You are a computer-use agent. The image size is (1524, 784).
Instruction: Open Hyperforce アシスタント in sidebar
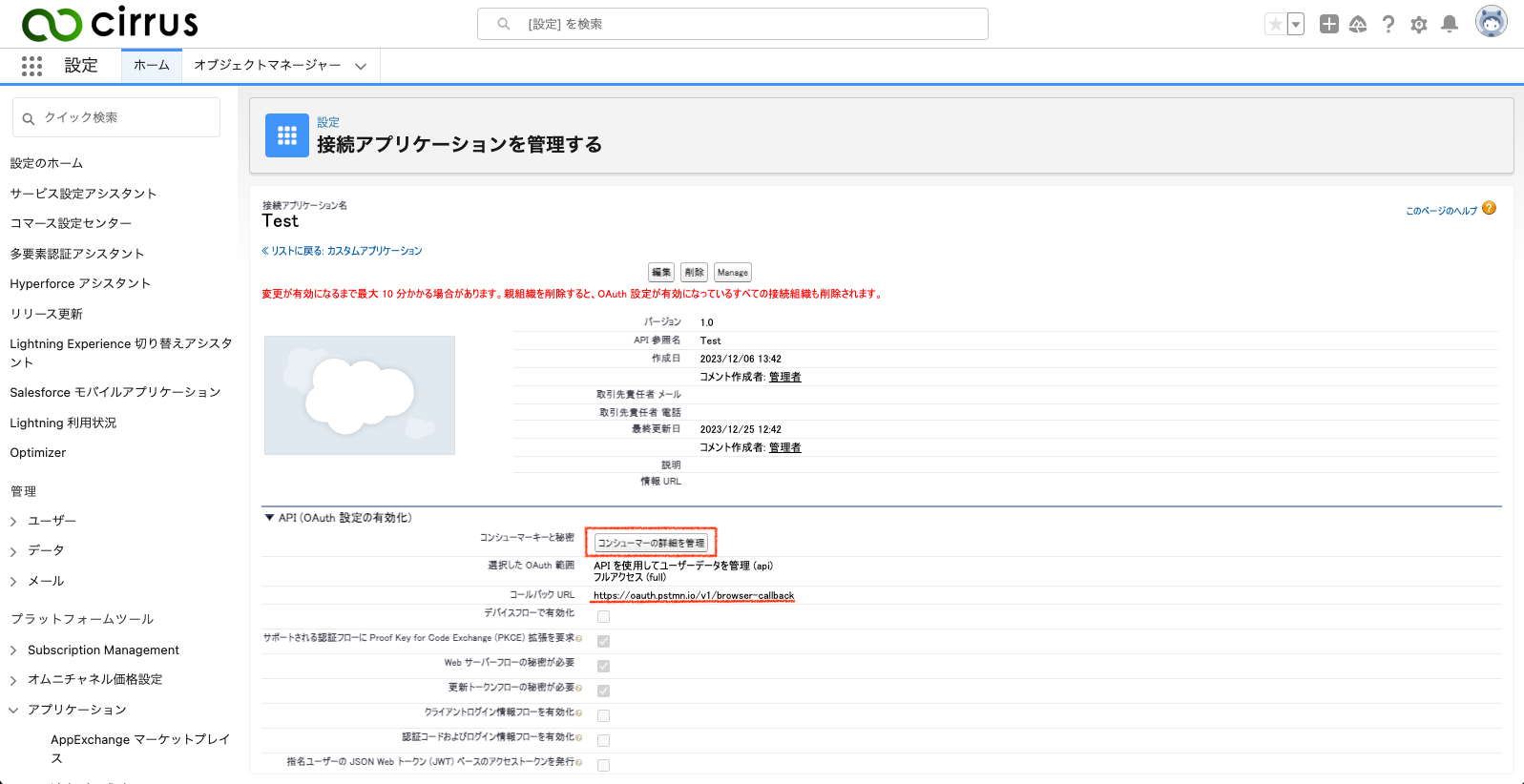(80, 283)
